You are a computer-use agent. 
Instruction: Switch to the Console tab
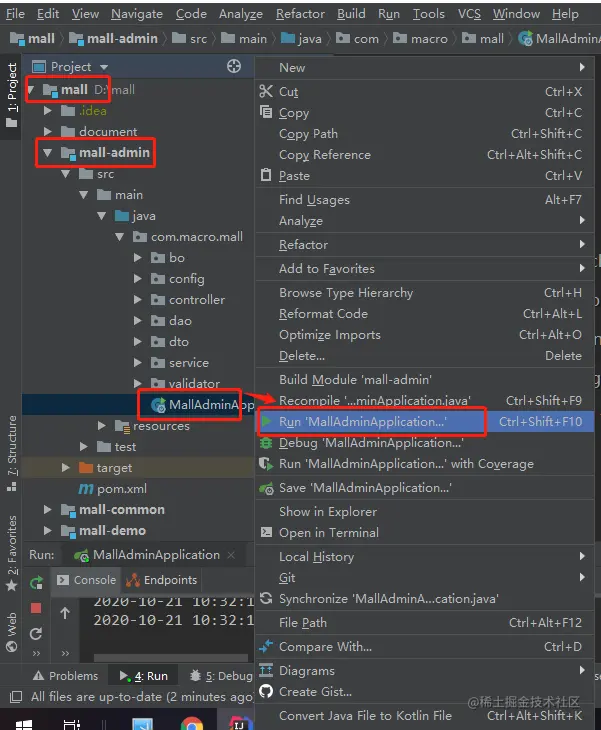(86, 580)
